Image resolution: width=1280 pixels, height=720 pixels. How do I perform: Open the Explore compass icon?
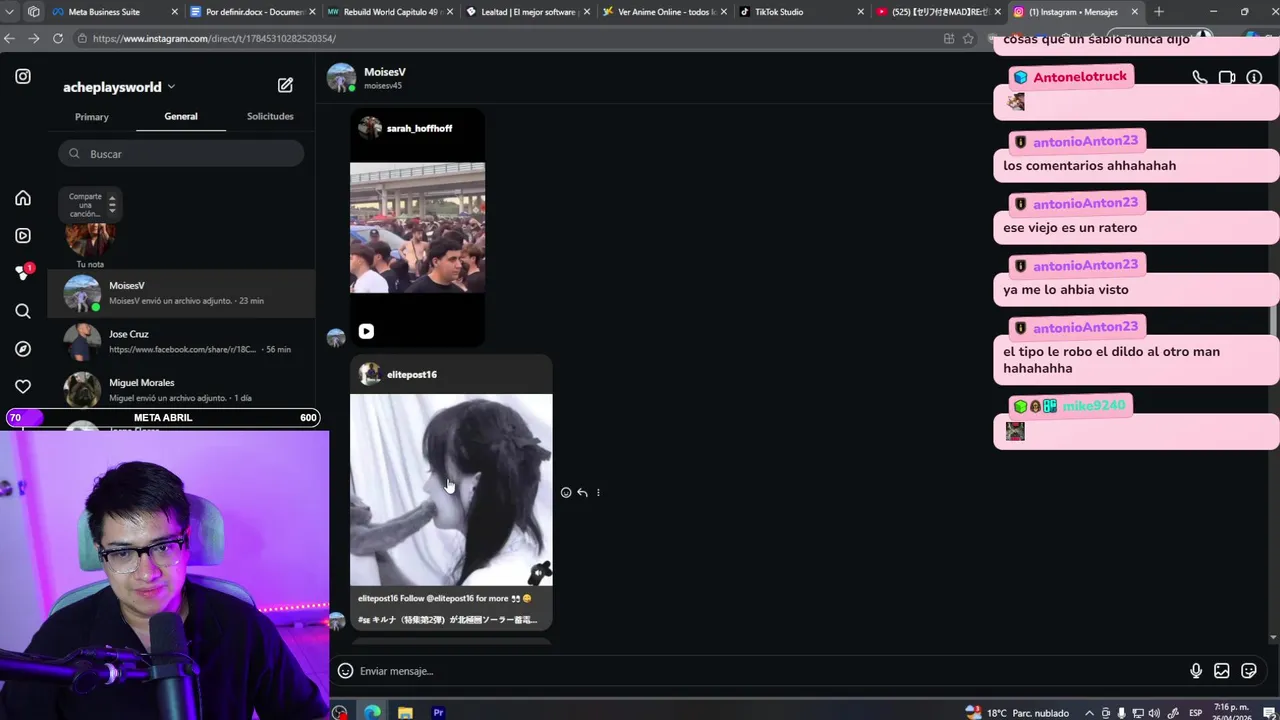[23, 349]
